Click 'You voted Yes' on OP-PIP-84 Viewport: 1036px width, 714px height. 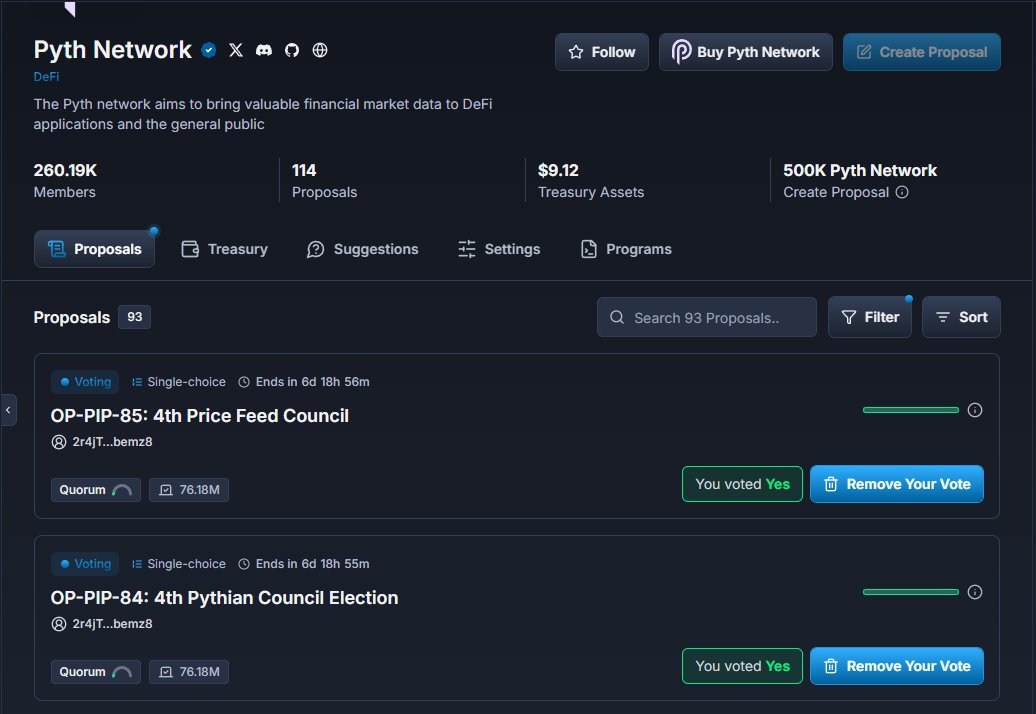click(743, 666)
